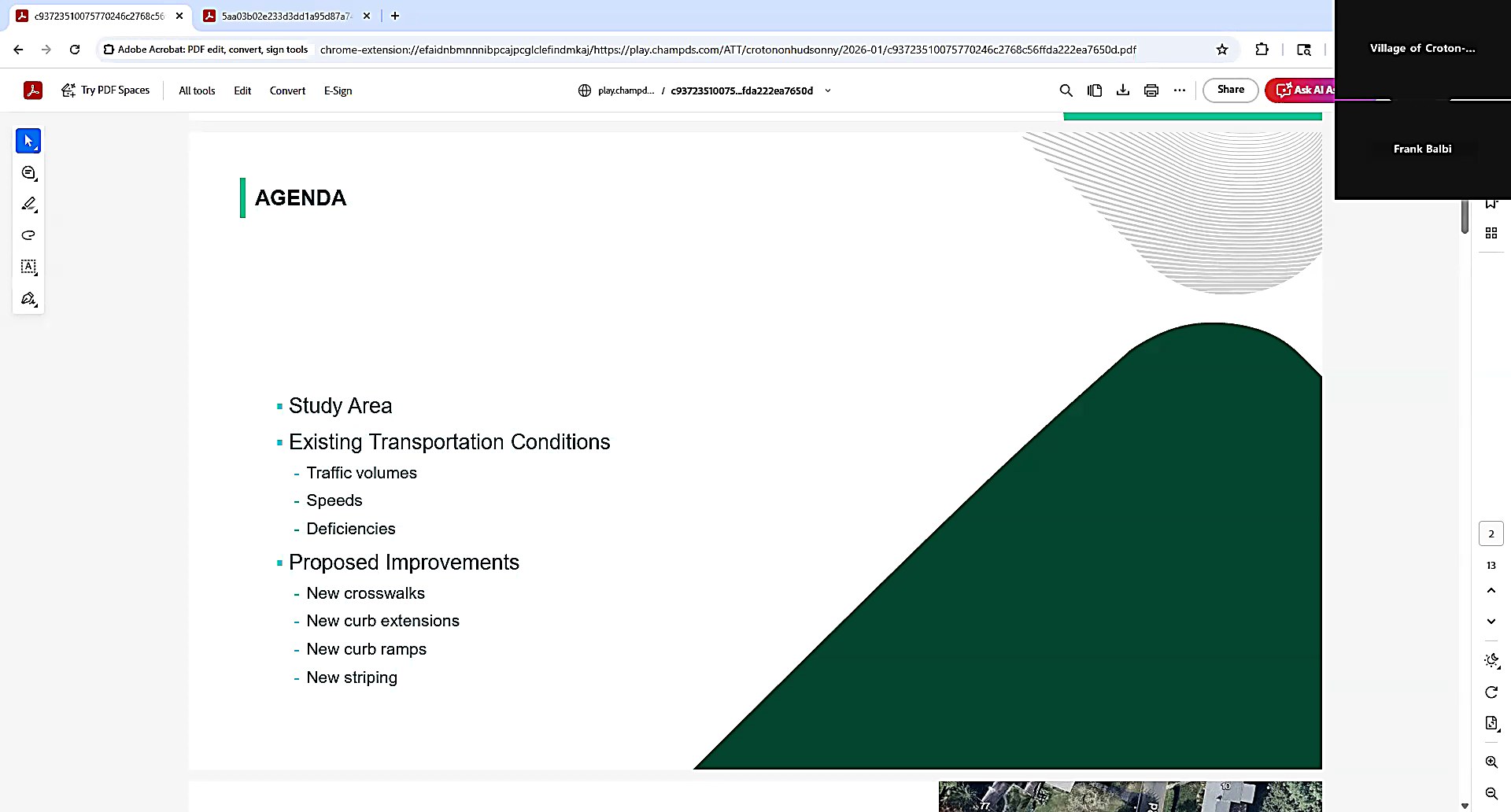Click the Share button
The image size is (1511, 812).
point(1230,90)
